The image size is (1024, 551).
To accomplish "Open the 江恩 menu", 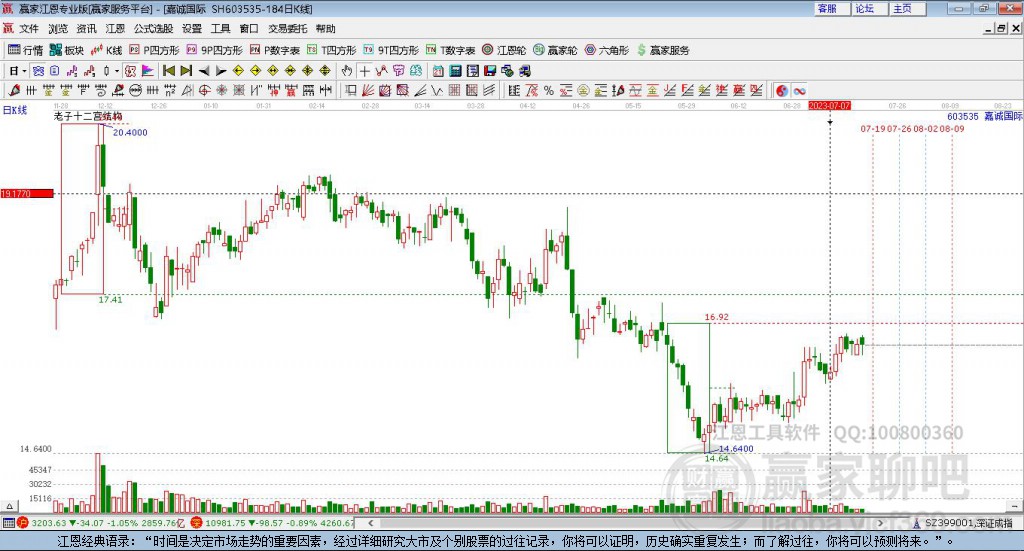I will click(115, 29).
